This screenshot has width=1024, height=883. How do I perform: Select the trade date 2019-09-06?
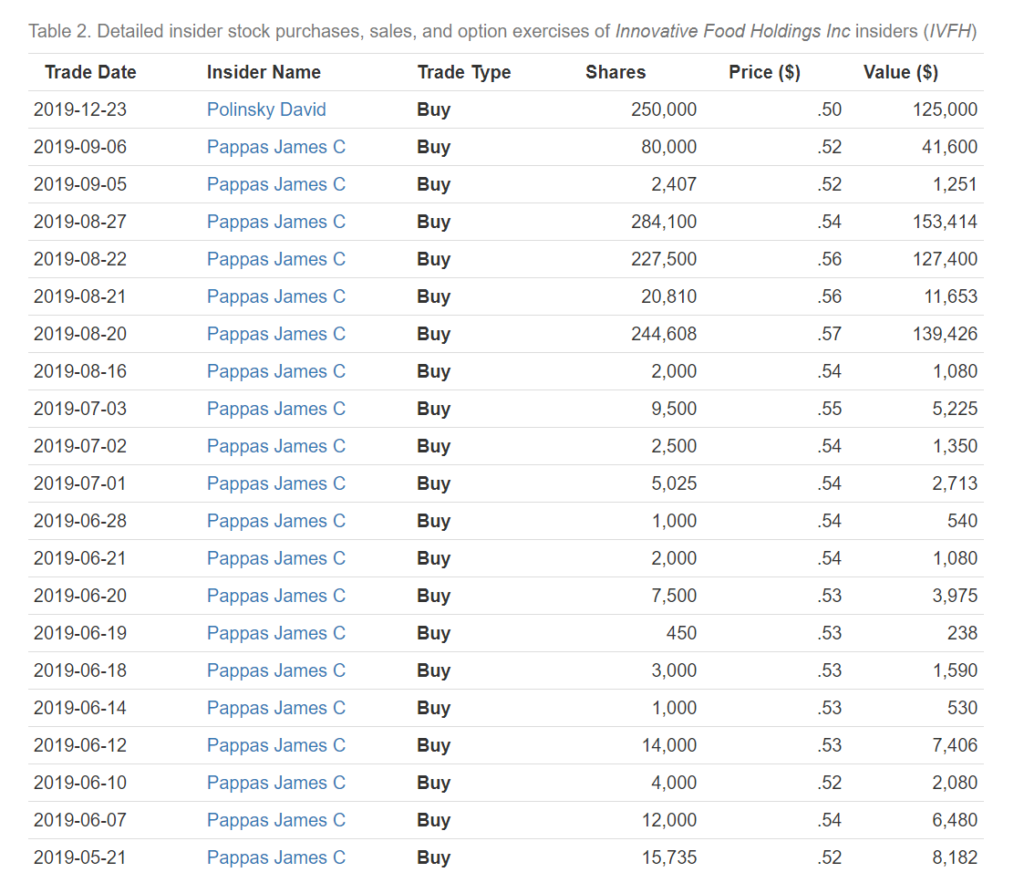pyautogui.click(x=80, y=147)
